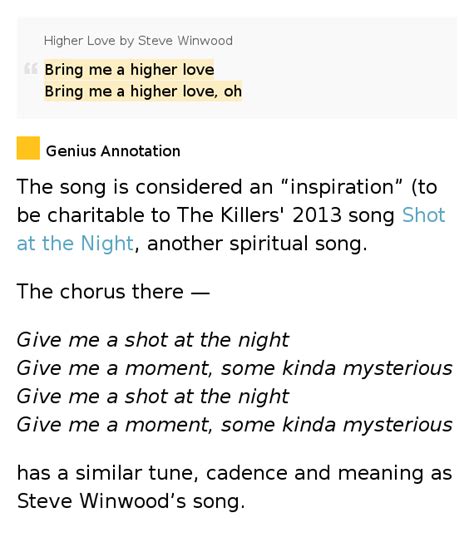Open the "Shot" link after 2013 song
This screenshot has width=474, height=552.
pos(424,215)
